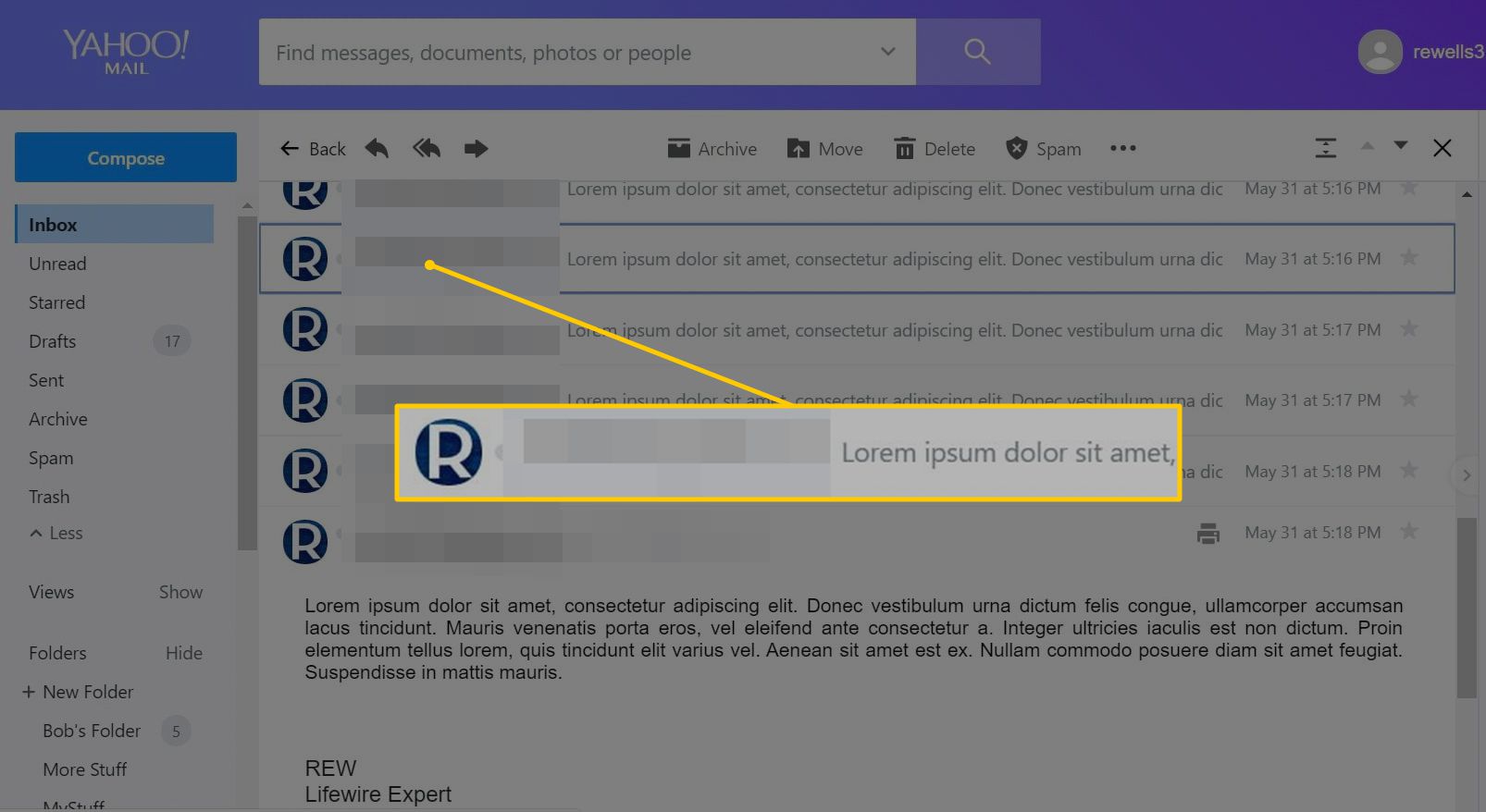Click the Lifewire Expert signature line
The image size is (1486, 812).
(378, 794)
